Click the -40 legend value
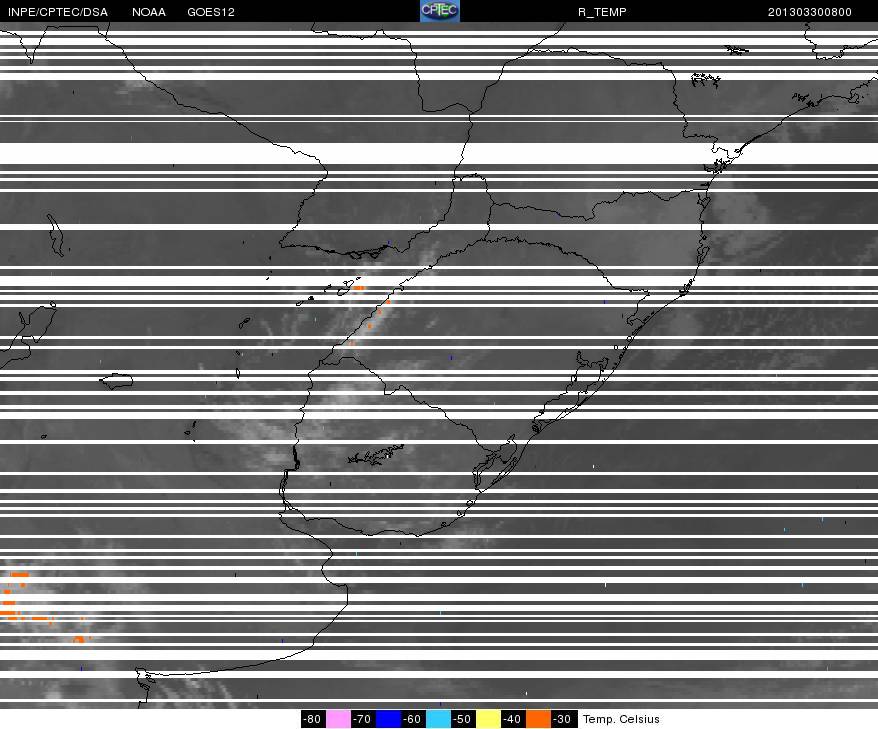This screenshot has width=878, height=729. click(513, 719)
